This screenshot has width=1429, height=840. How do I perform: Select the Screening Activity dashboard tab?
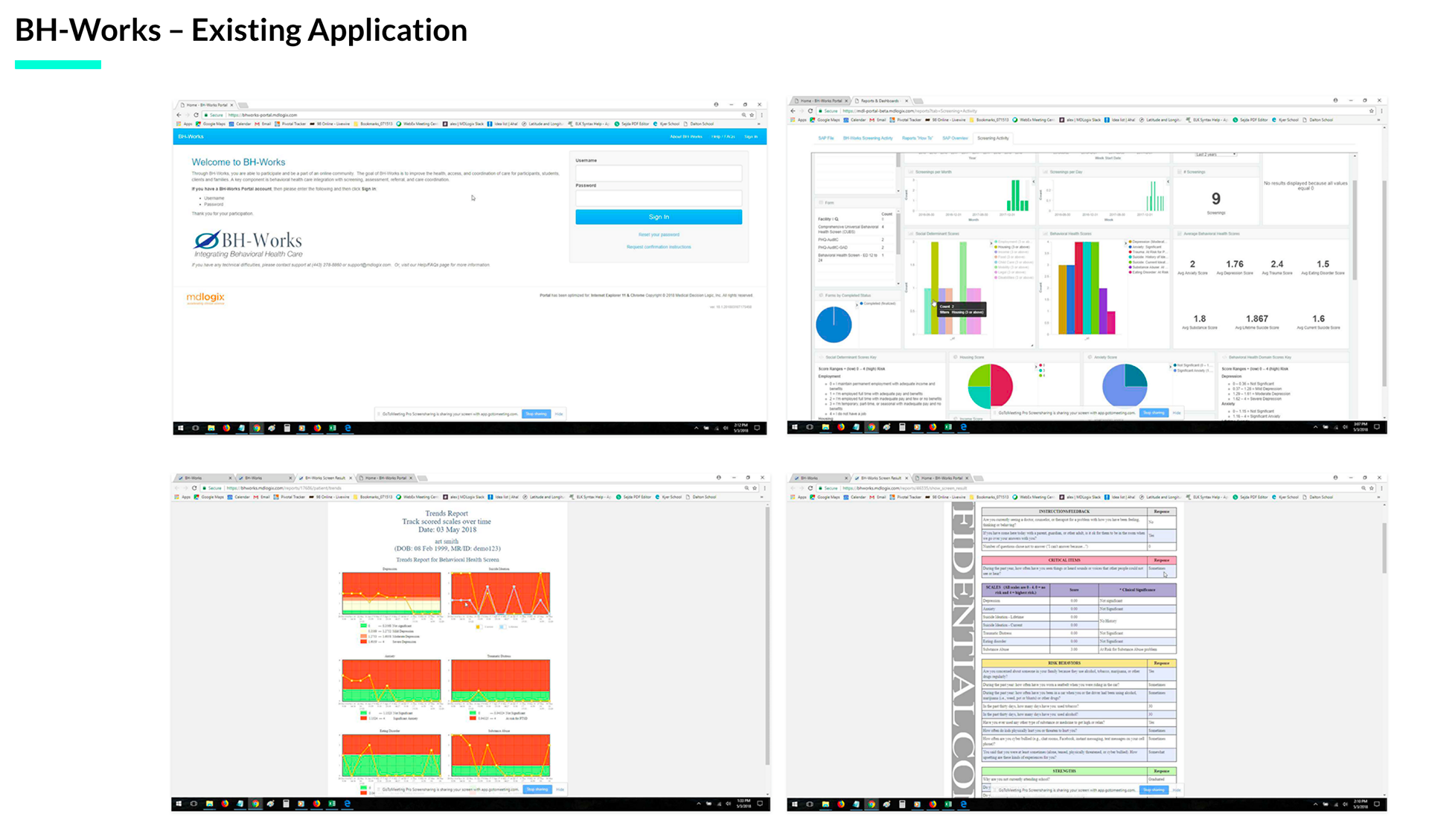pyautogui.click(x=993, y=138)
